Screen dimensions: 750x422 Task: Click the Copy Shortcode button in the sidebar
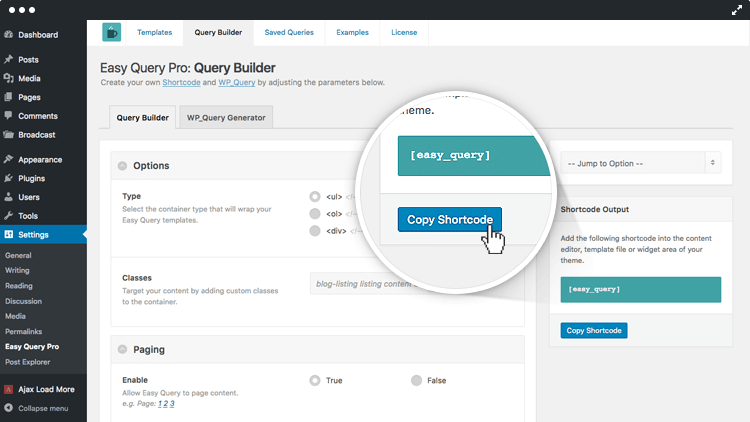[x=594, y=331]
